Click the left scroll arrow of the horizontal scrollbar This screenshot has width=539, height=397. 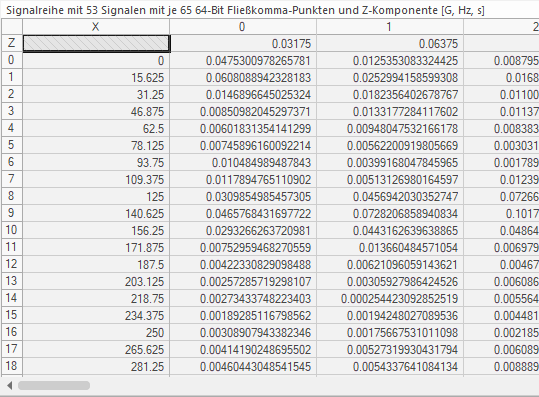coord(9,386)
